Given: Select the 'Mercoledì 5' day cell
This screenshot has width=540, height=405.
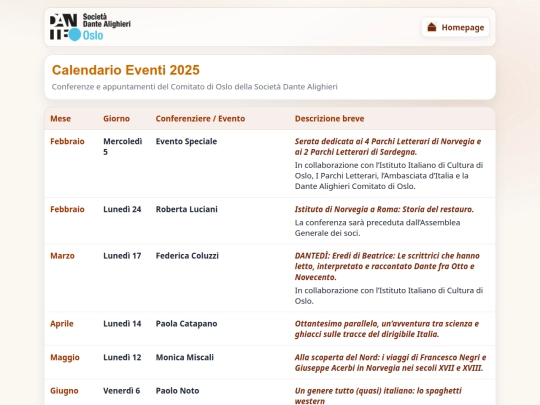Looking at the screenshot, I should tap(123, 147).
